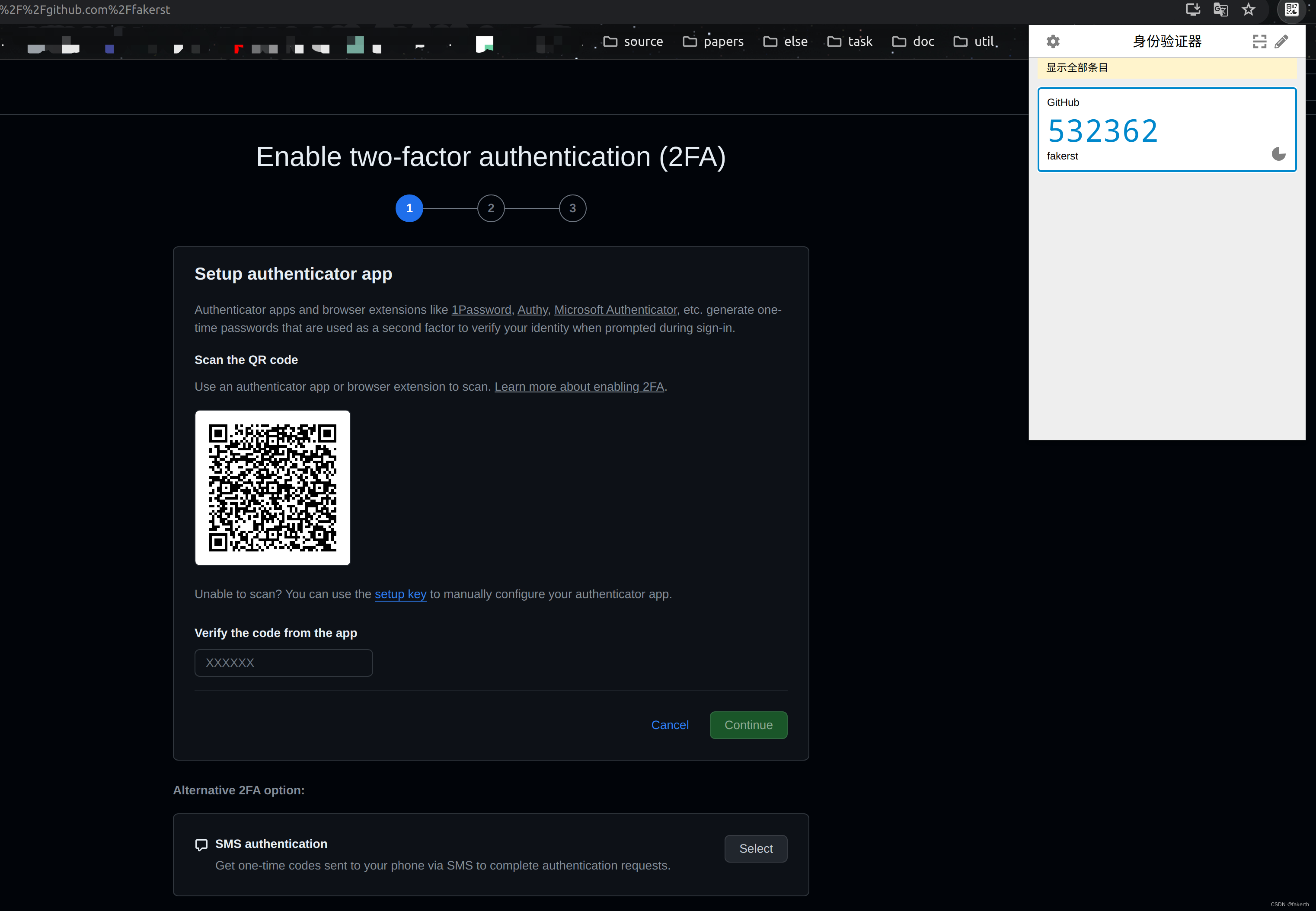Click the Setup authenticator app heading
Image resolution: width=1316 pixels, height=911 pixels.
pos(293,274)
